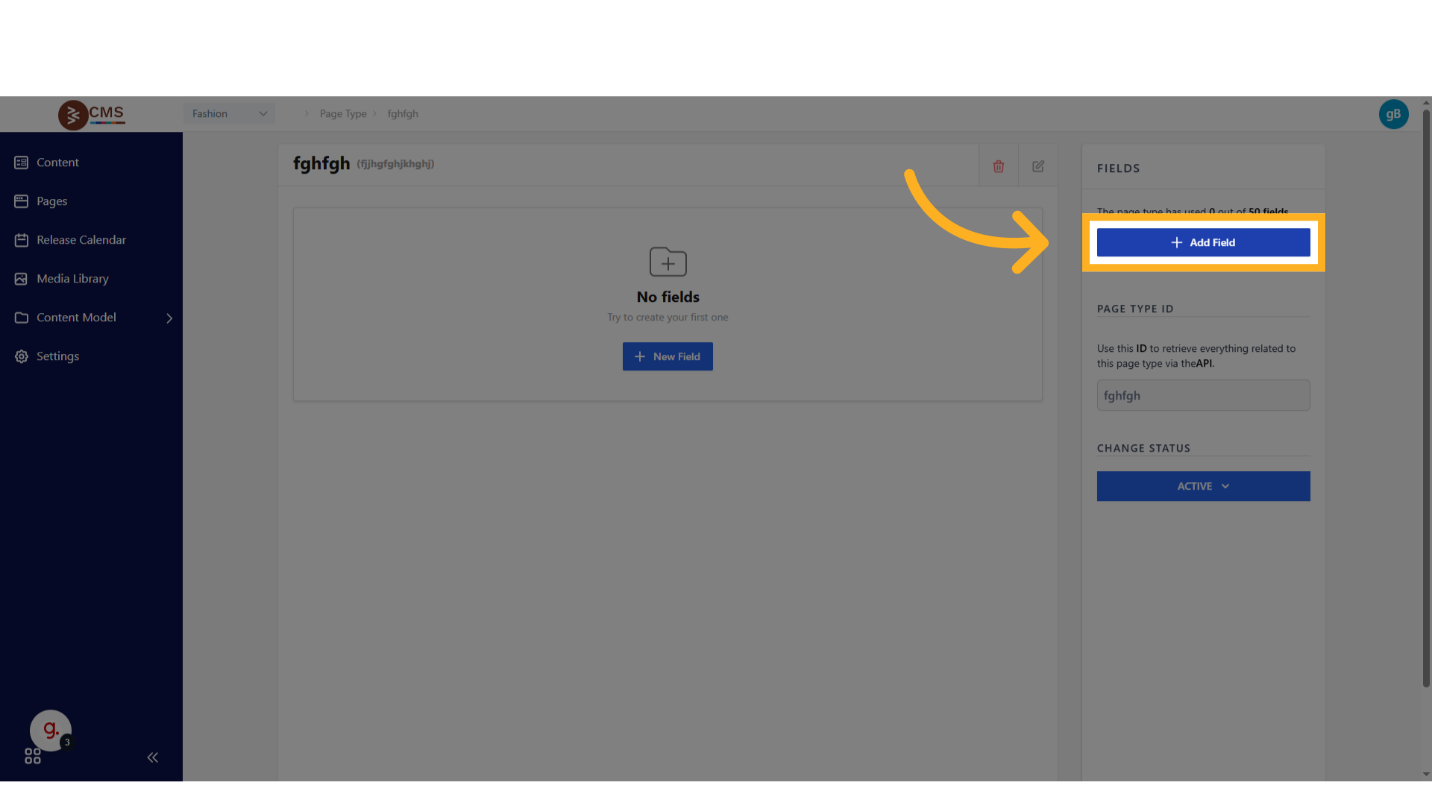This screenshot has height=805, width=1432.
Task: Click the folder plus icon above No fields
Action: [668, 262]
